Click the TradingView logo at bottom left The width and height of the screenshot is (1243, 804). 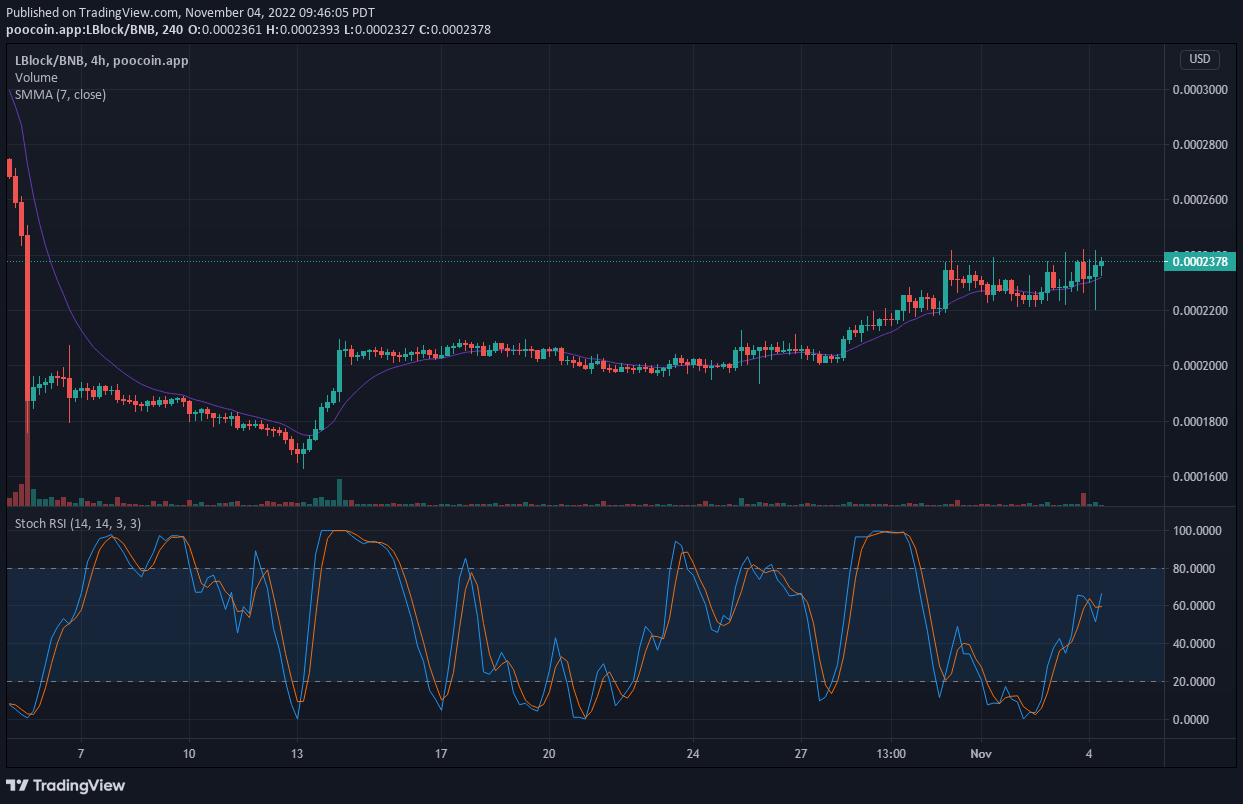point(67,785)
